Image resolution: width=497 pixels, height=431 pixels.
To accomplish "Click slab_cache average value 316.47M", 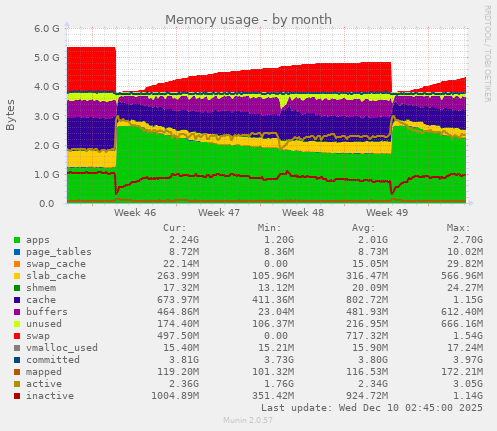I will tap(367, 276).
